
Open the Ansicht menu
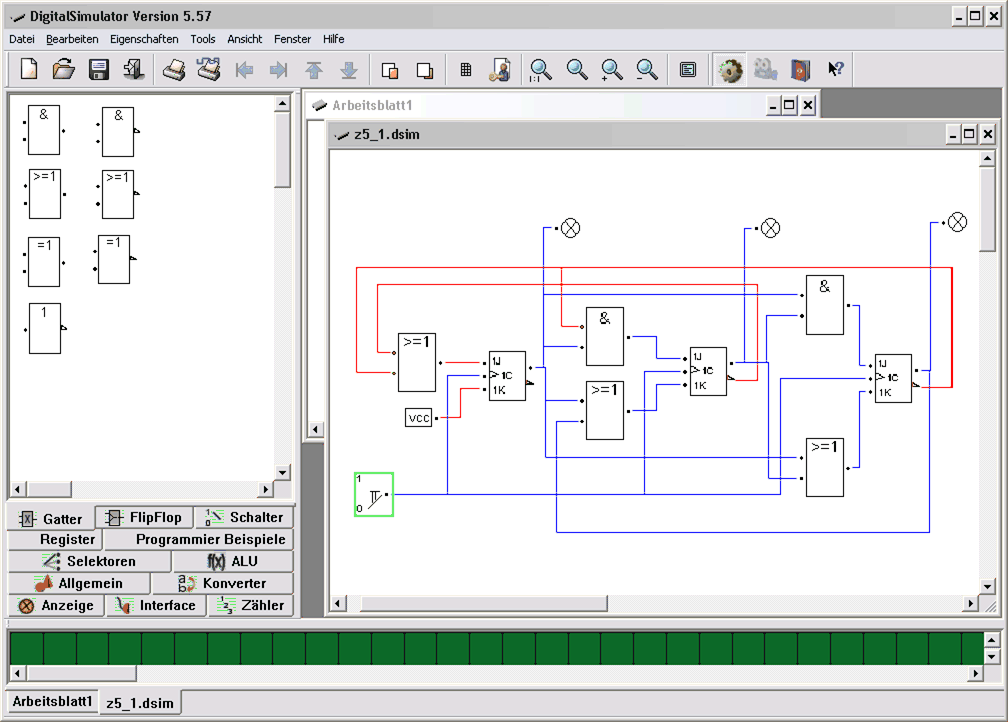[x=245, y=39]
